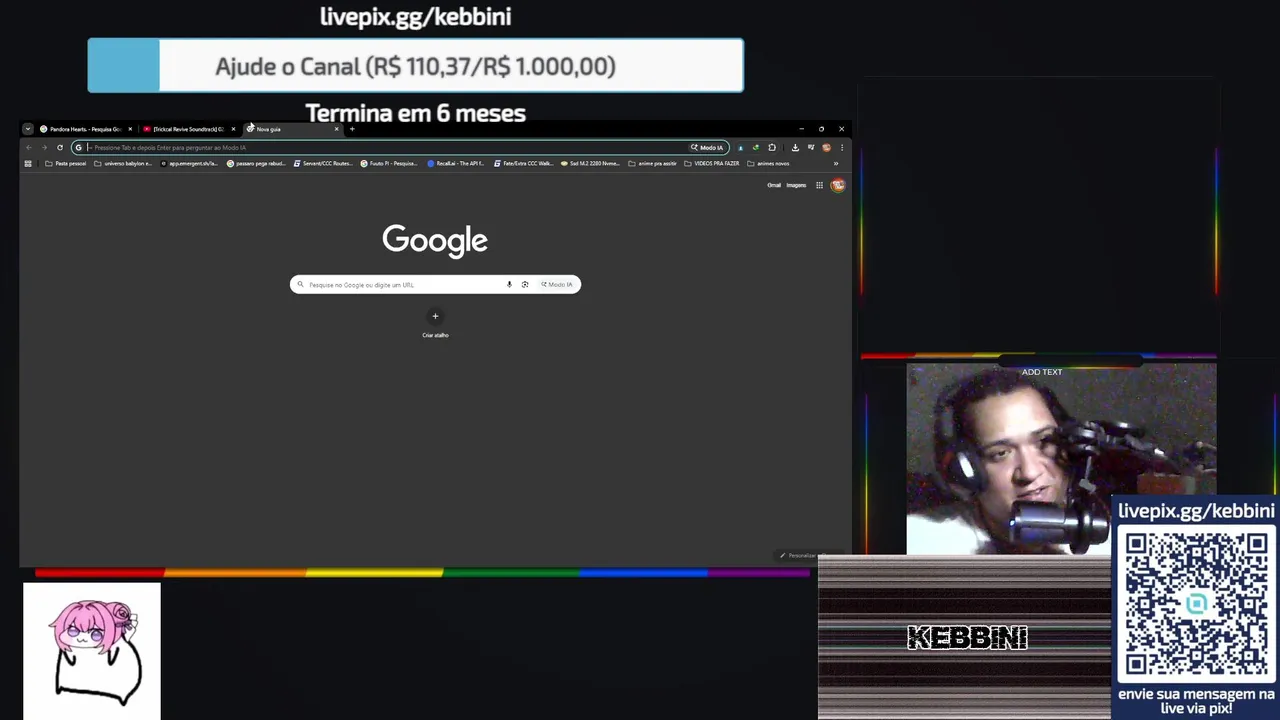Open the green extension icon in toolbar
Screen dimensions: 1280x720
(755, 147)
